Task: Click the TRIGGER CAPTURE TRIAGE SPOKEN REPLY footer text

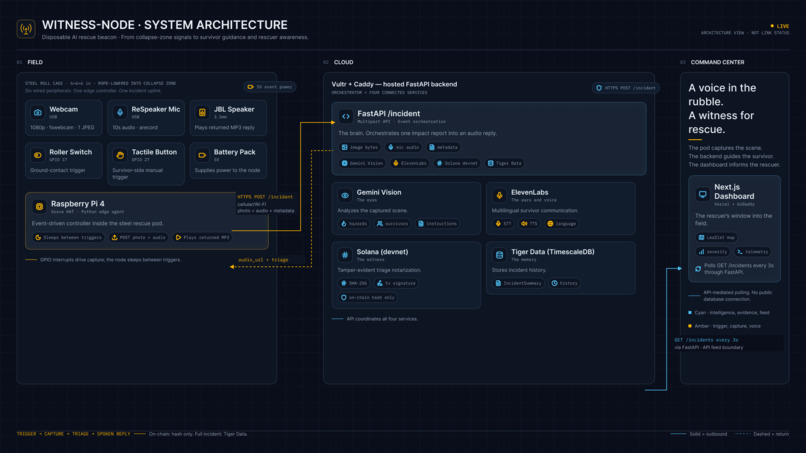Action: coord(74,434)
